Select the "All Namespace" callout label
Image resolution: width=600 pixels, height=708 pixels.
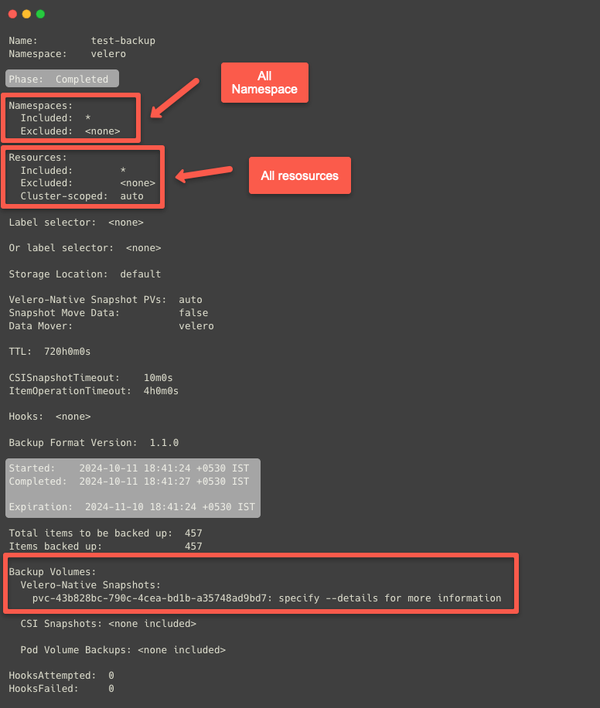[x=265, y=83]
